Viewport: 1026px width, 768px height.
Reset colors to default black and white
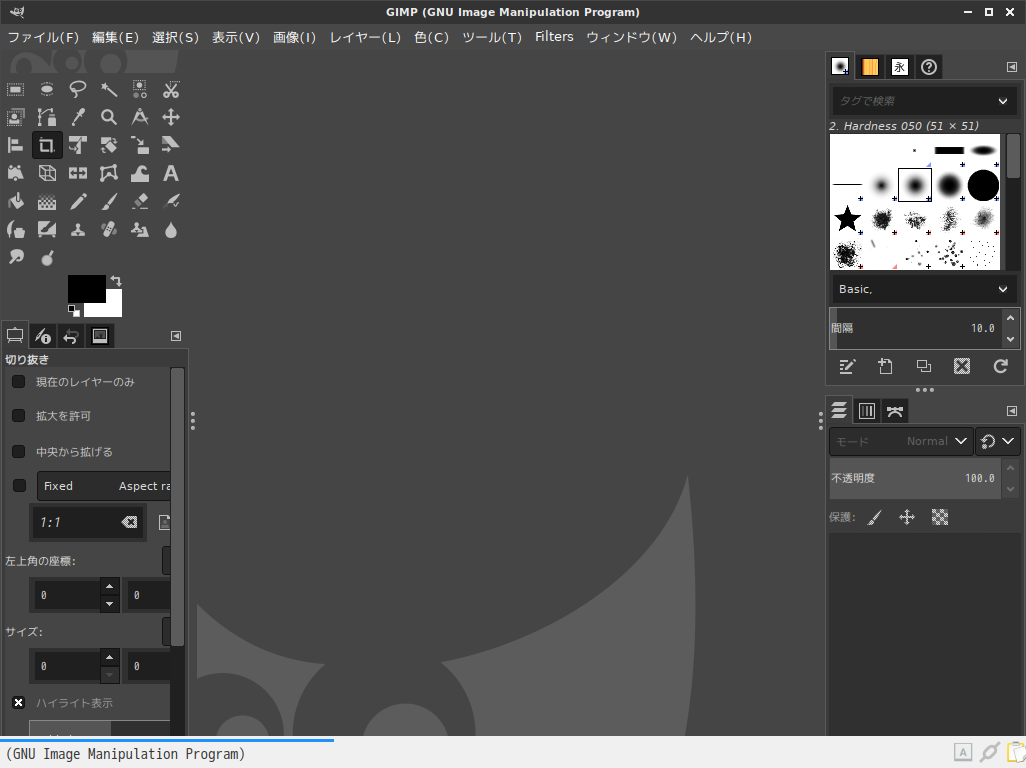pos(73,310)
